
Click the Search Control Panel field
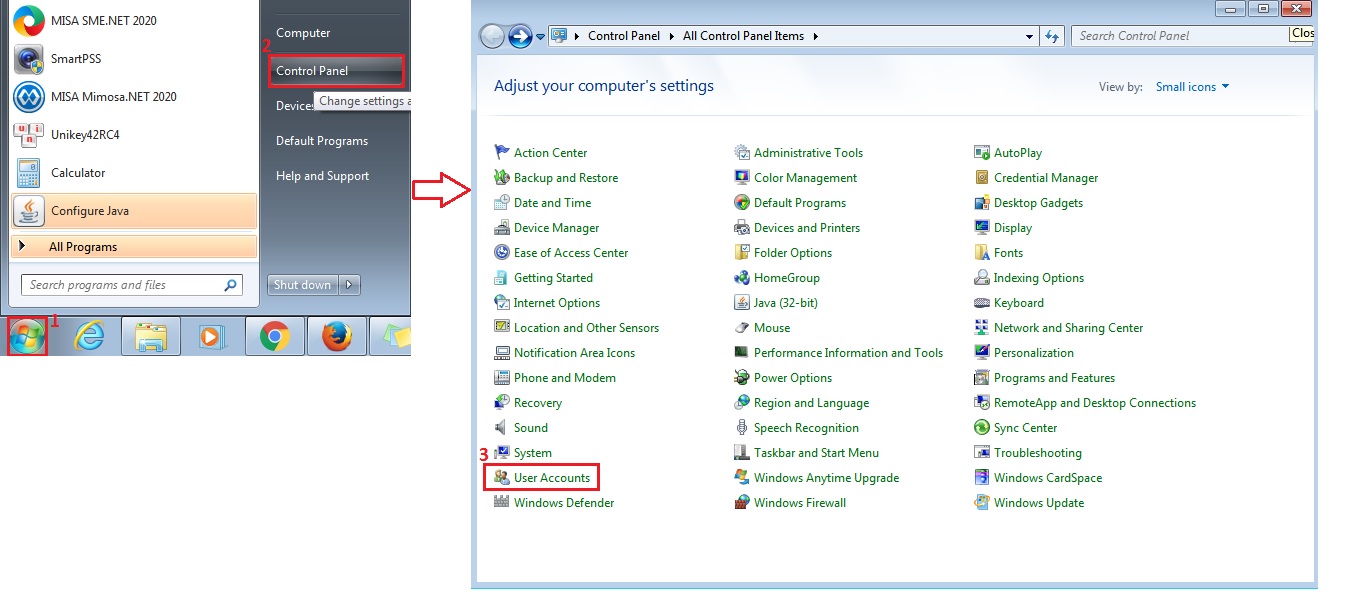click(1180, 36)
